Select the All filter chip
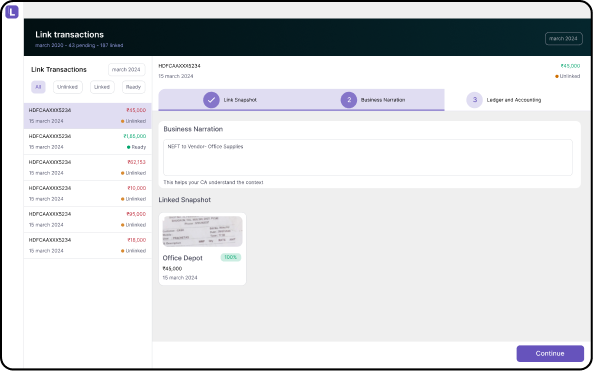This screenshot has width=593, height=371. click(38, 87)
